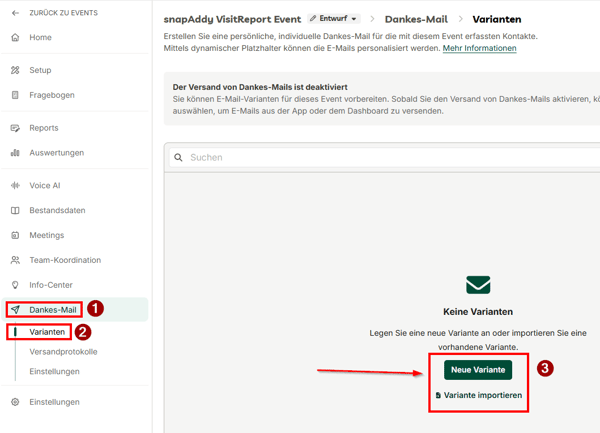
Task: Click the Setup tools icon
Action: click(x=15, y=71)
